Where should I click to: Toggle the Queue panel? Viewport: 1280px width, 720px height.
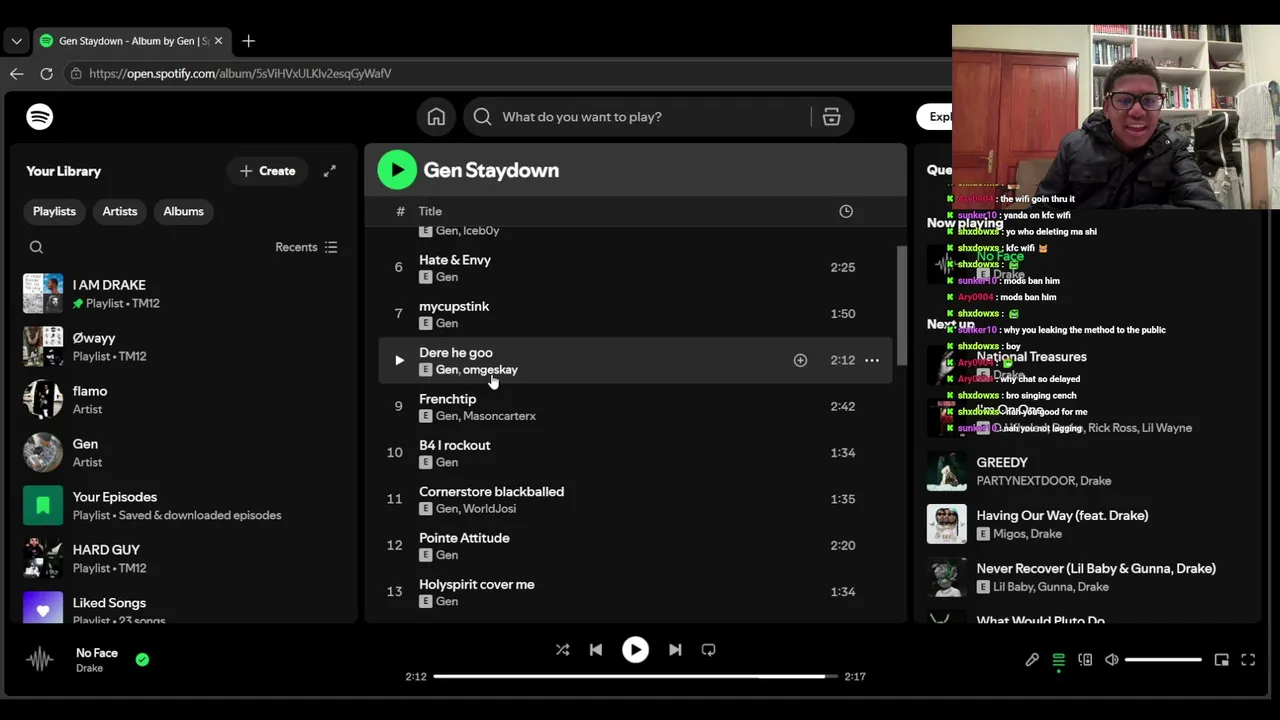(1058, 660)
